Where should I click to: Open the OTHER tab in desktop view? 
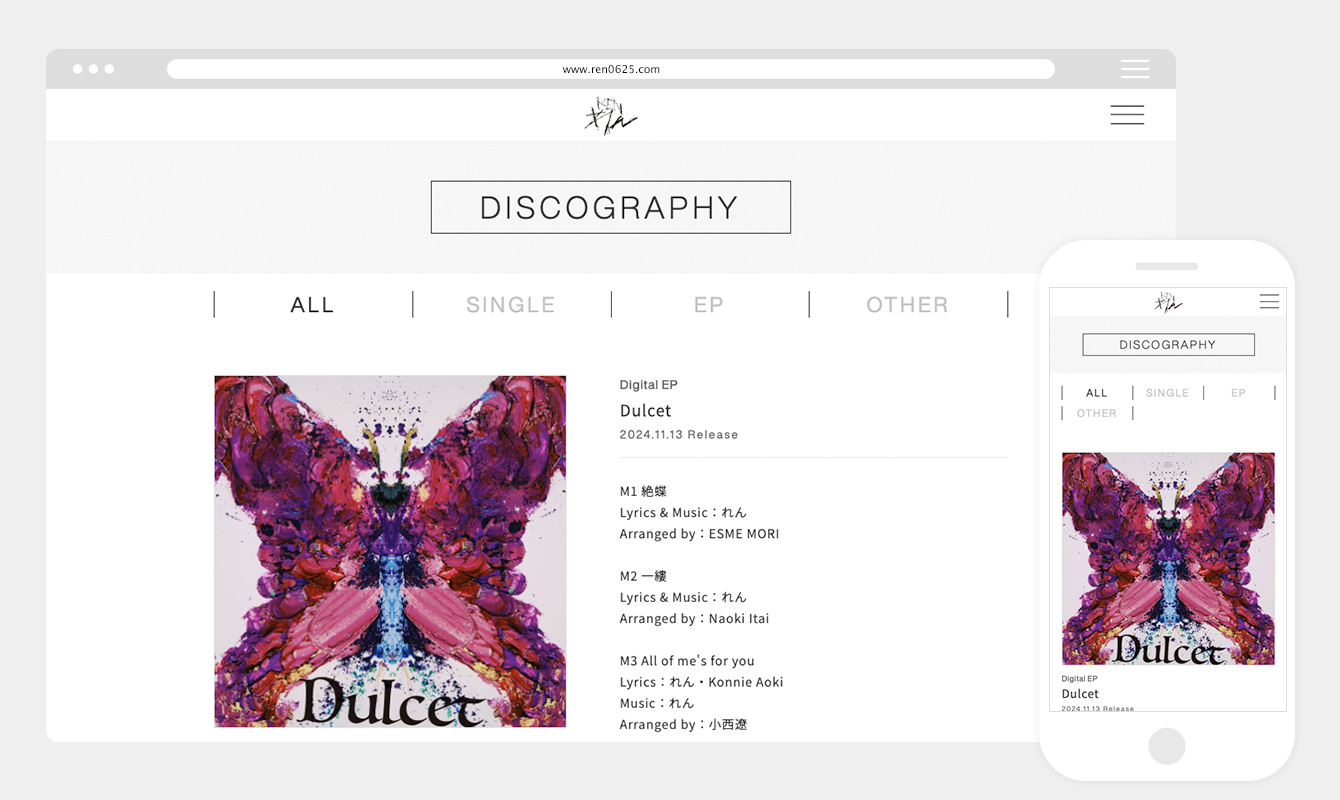[907, 305]
